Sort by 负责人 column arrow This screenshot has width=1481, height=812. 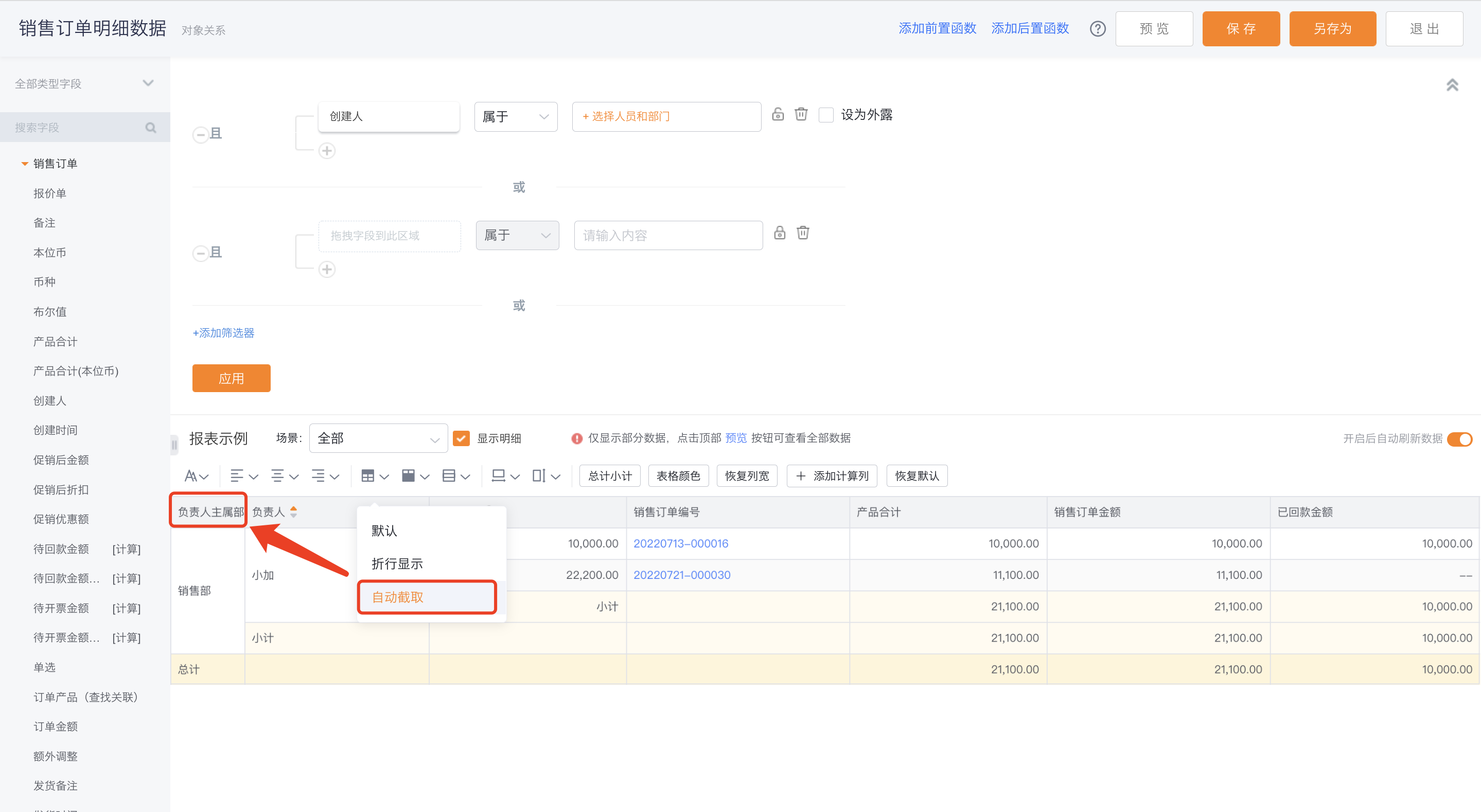pyautogui.click(x=294, y=512)
